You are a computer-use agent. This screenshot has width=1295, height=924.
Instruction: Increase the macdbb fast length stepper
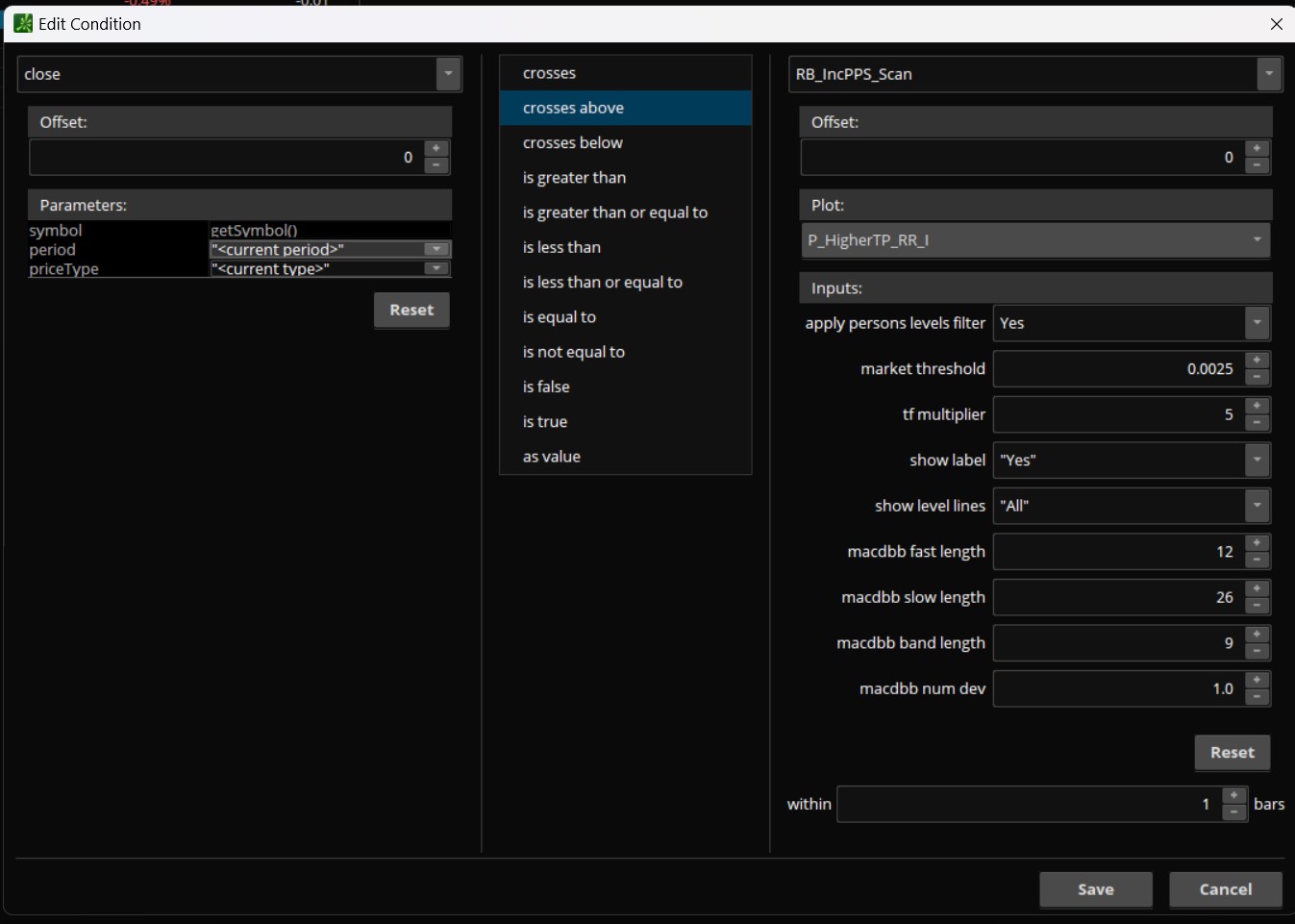tap(1257, 543)
